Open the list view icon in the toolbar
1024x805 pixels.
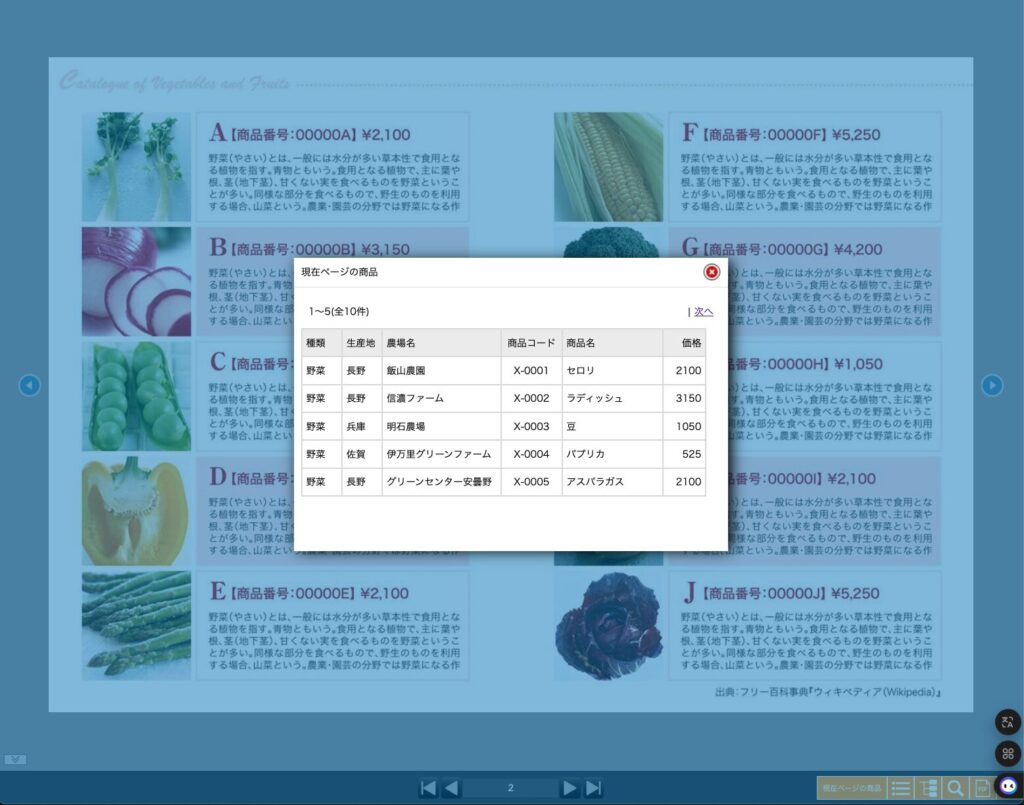(901, 788)
